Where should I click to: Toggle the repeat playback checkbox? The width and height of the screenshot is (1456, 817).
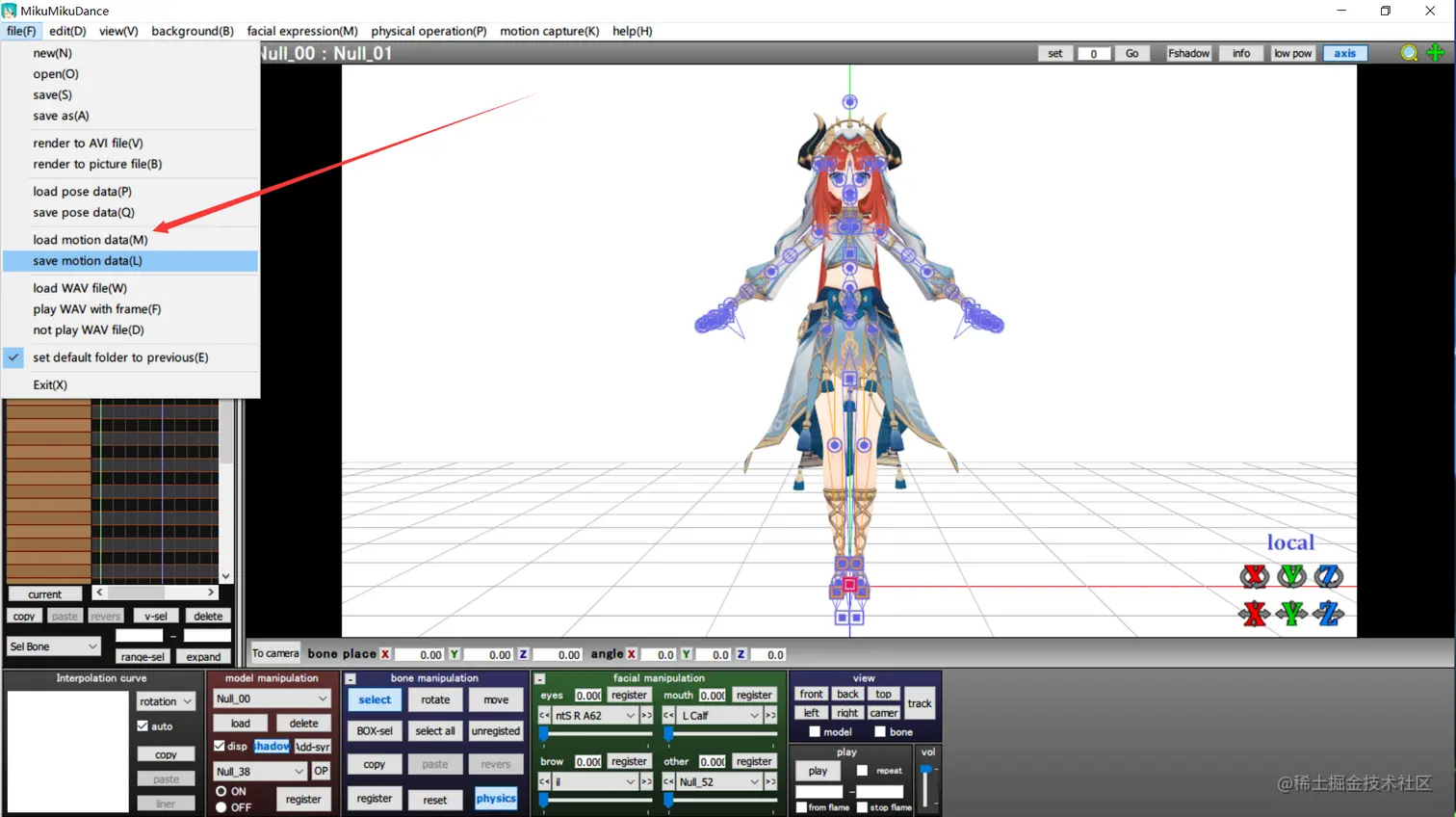[x=863, y=771]
